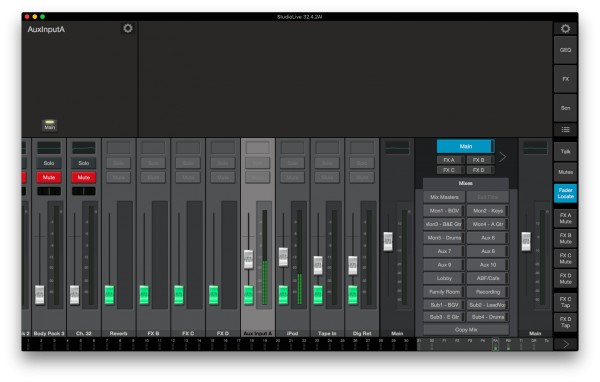Mute FX A with FX A Mute
Screen dimensions: 600x382
coord(565,218)
